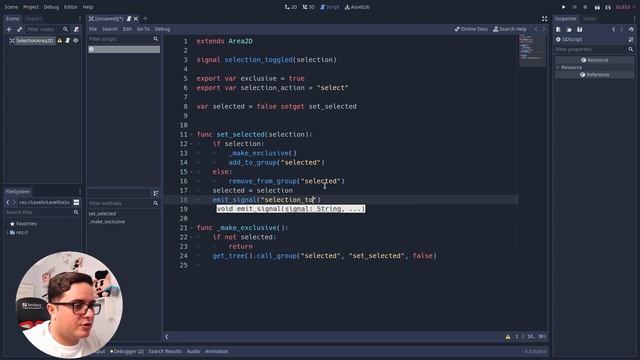
Task: Fold the _make_exclusive function at line 21
Action: [191, 228]
